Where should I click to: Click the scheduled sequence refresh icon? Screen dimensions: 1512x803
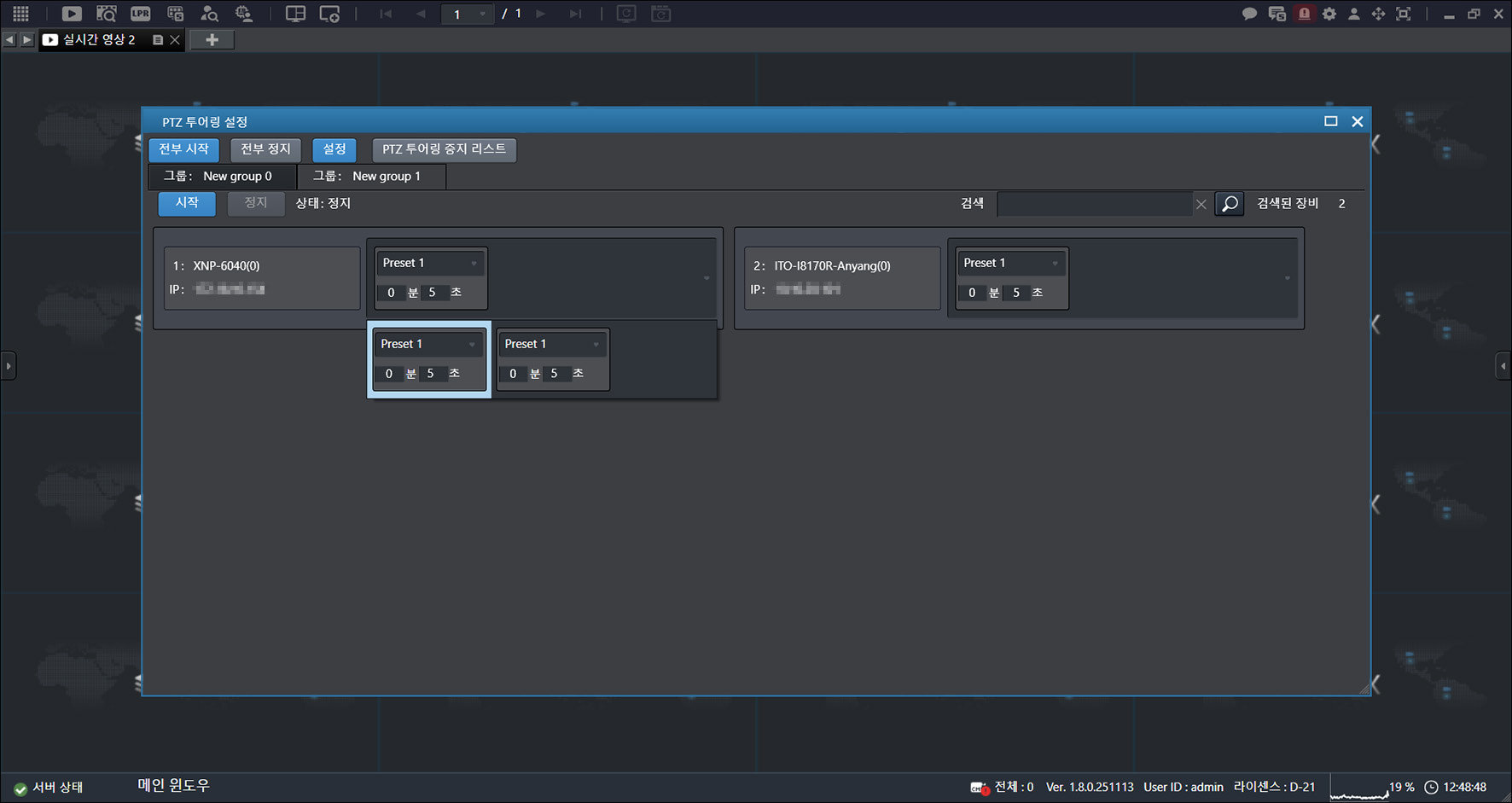[x=660, y=14]
